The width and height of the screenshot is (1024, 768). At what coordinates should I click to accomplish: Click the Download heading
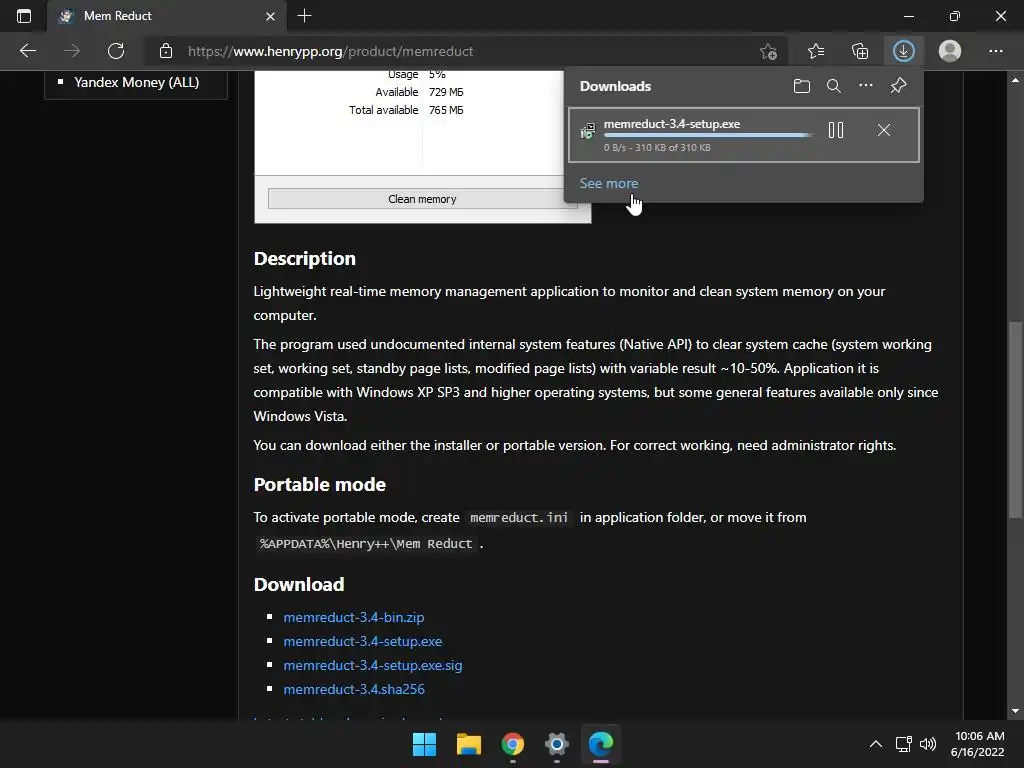point(298,584)
